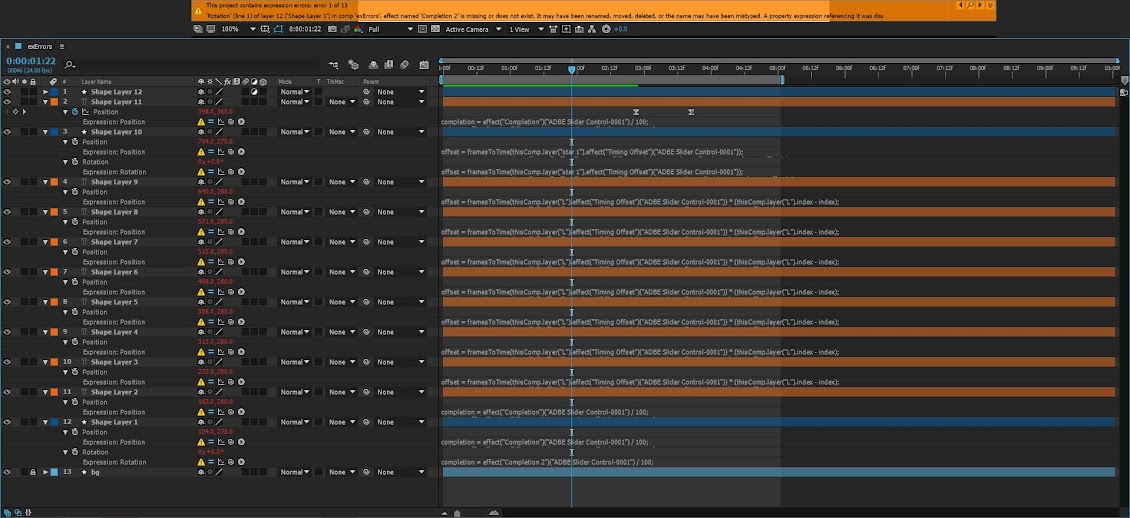
Task: Enable expression toggle for Shape Layer 11 Position
Action: coord(211,122)
